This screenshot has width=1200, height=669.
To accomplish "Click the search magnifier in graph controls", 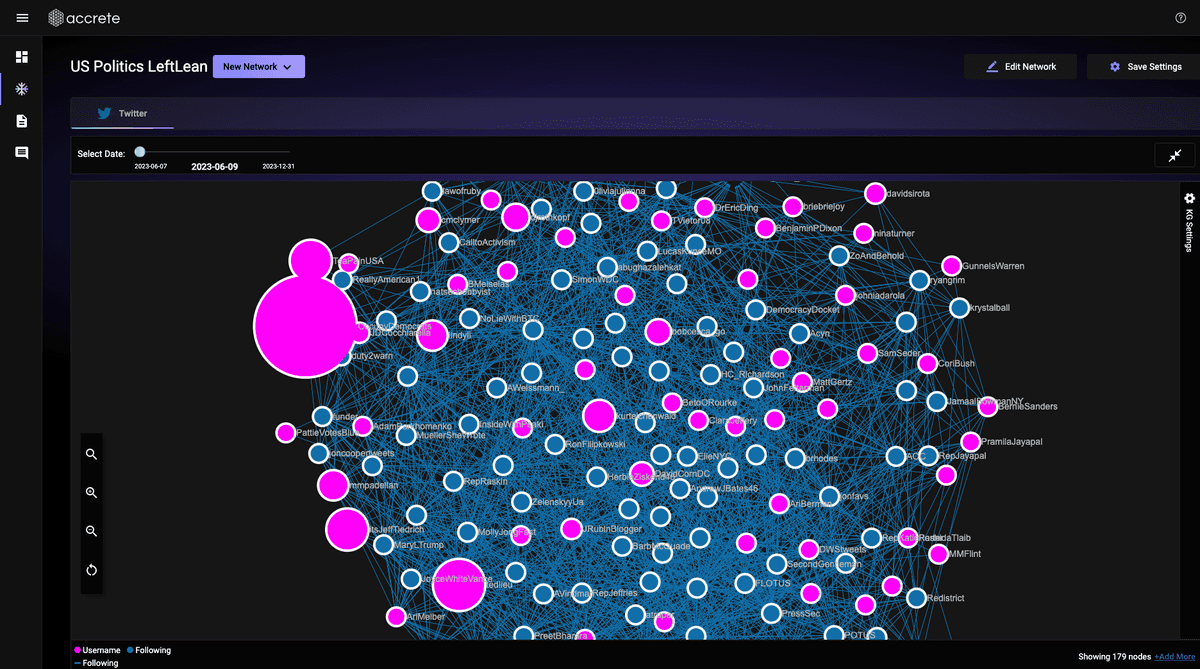I will [x=91, y=454].
